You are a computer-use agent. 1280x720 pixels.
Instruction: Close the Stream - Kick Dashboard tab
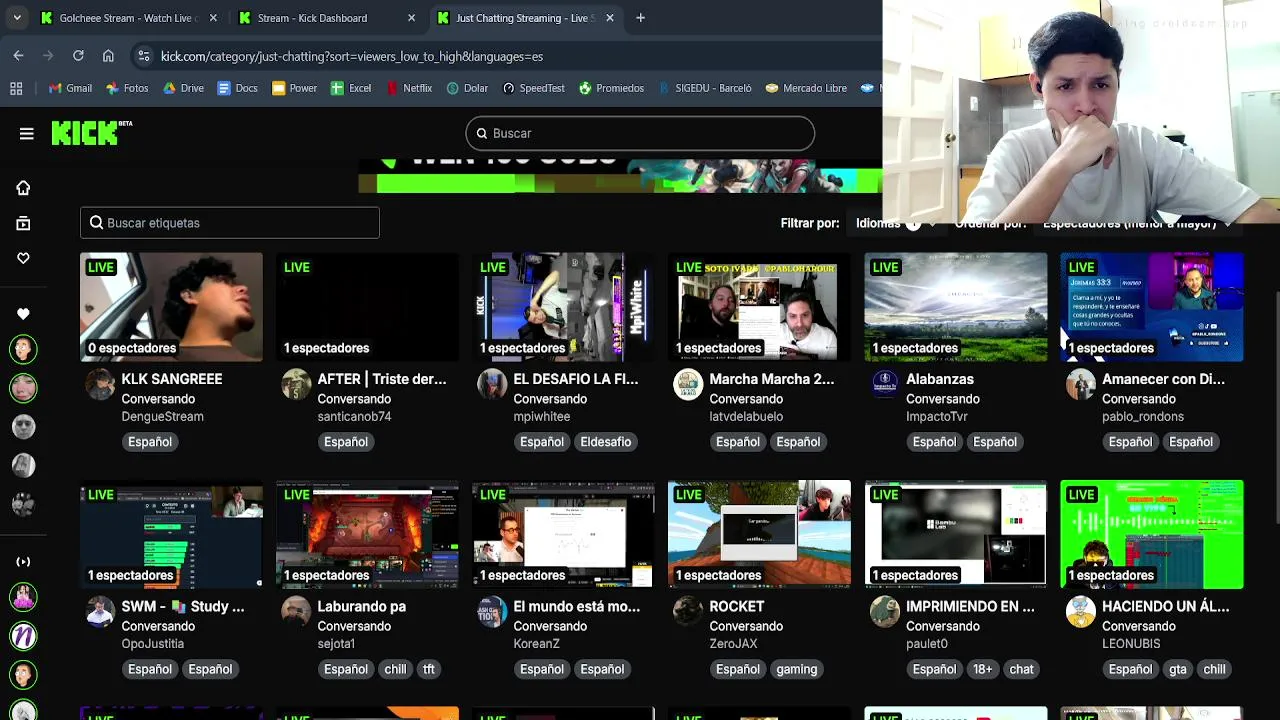click(x=411, y=18)
